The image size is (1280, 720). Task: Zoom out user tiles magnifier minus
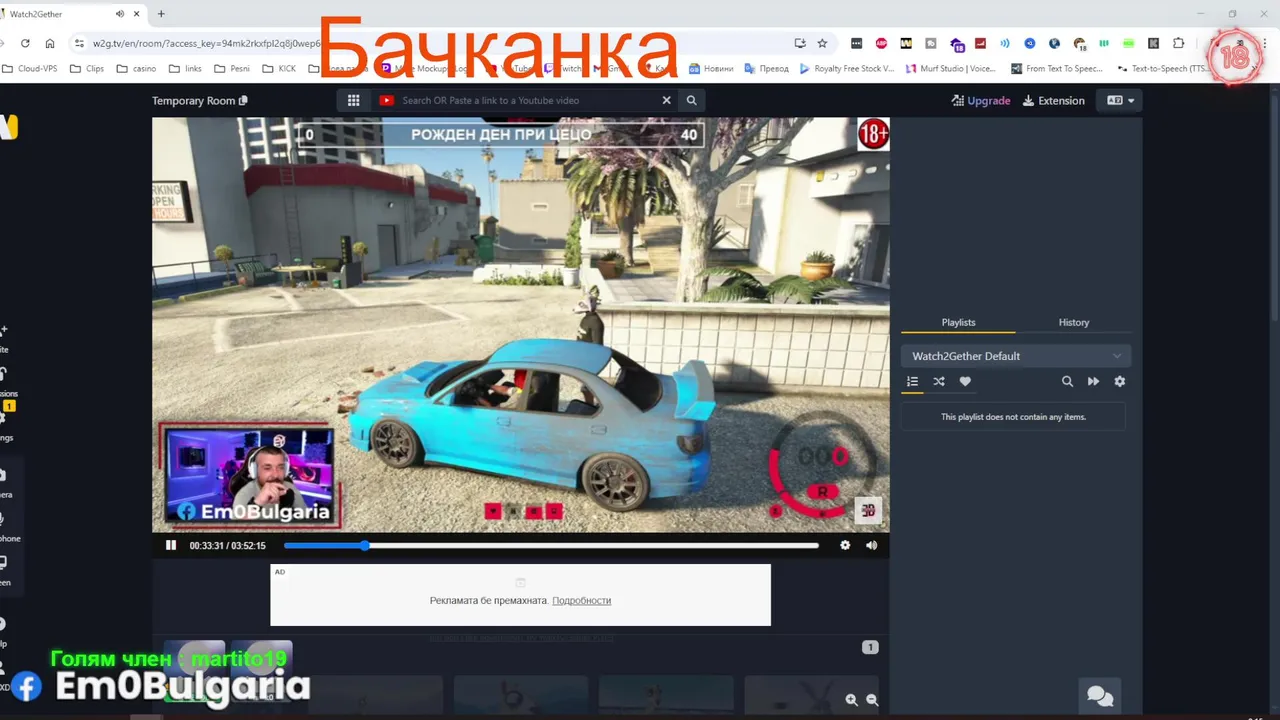pos(872,701)
